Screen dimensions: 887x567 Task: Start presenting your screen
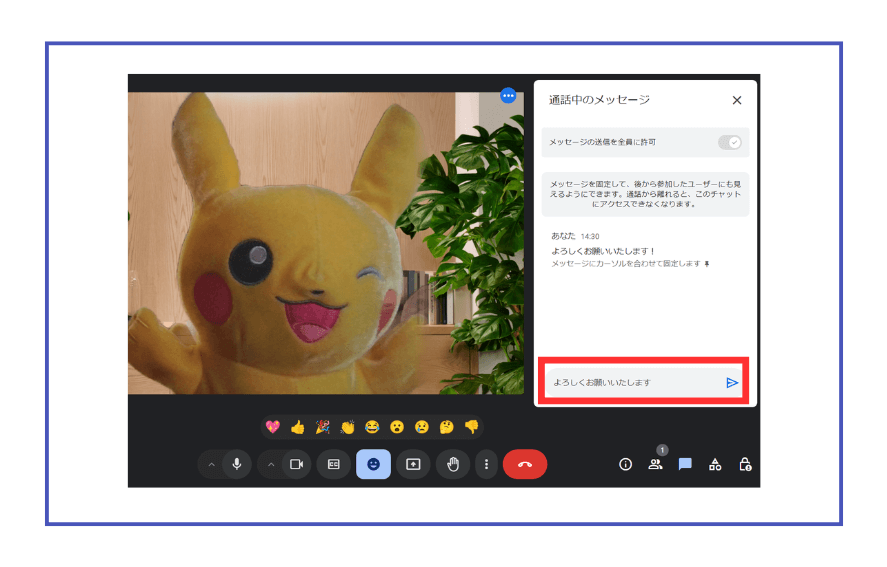tap(412, 464)
